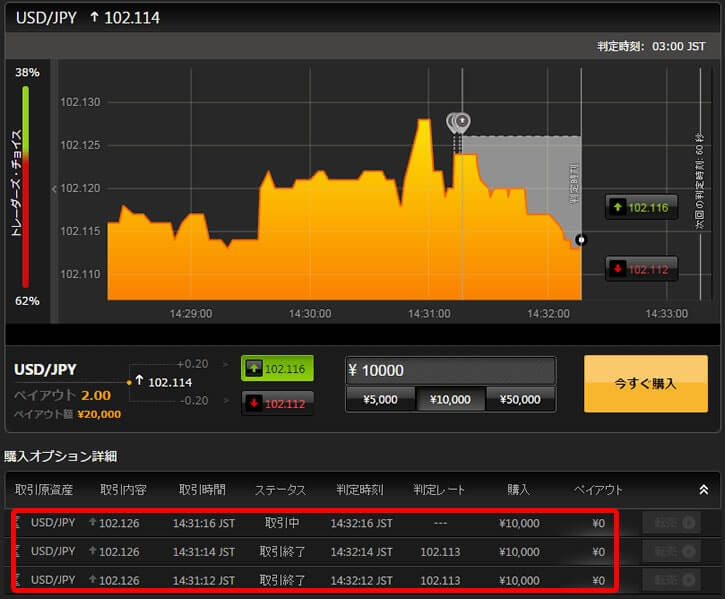Click the left chevron beside 102.120 on the price axis

click(54, 189)
